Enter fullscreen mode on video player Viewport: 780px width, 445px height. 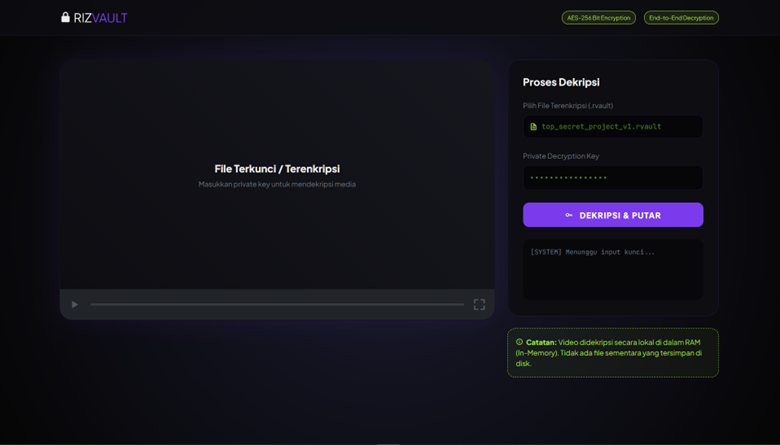(479, 304)
